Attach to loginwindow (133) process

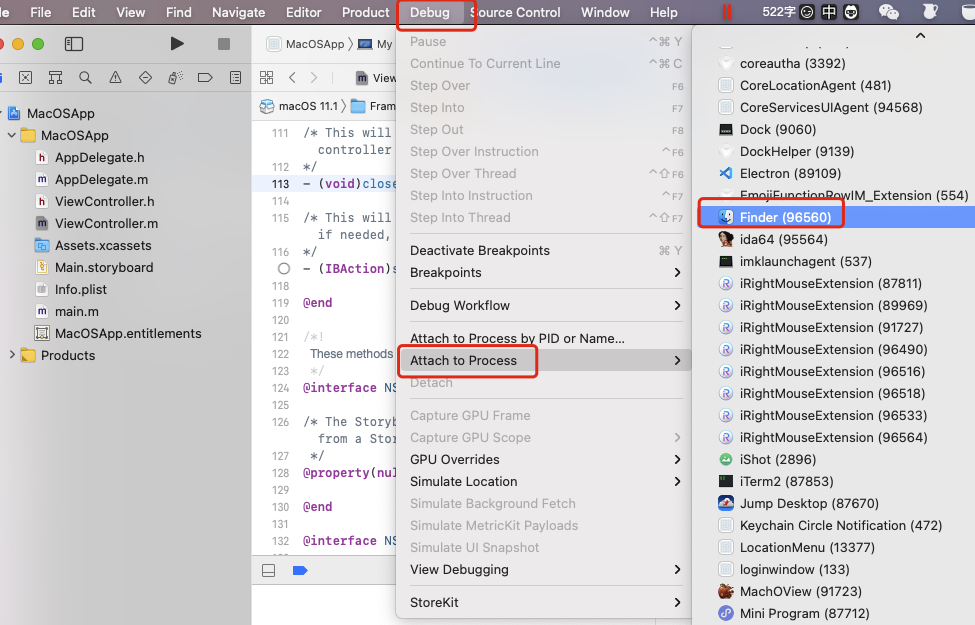pyautogui.click(x=836, y=570)
